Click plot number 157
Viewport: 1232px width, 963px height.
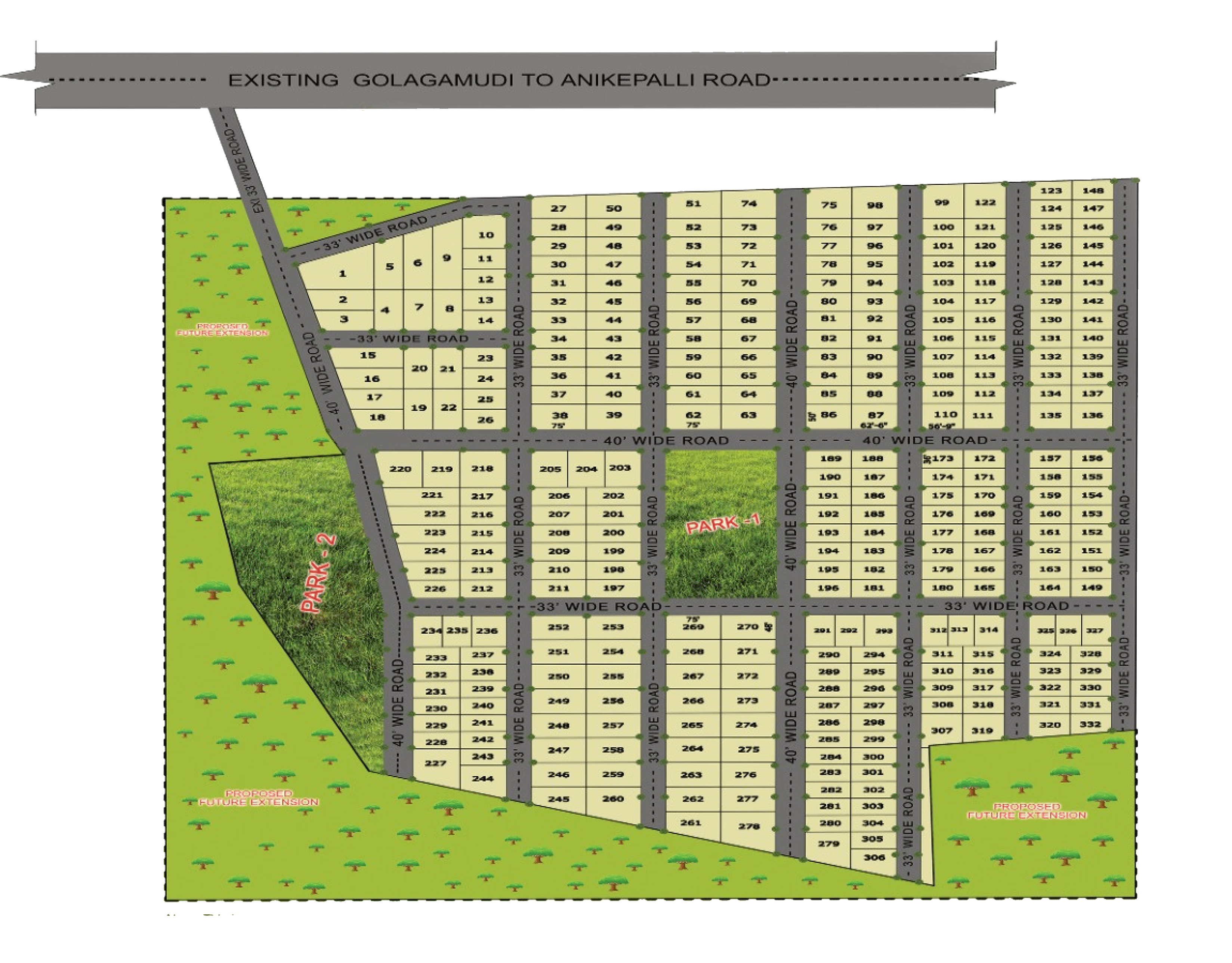[x=1050, y=458]
